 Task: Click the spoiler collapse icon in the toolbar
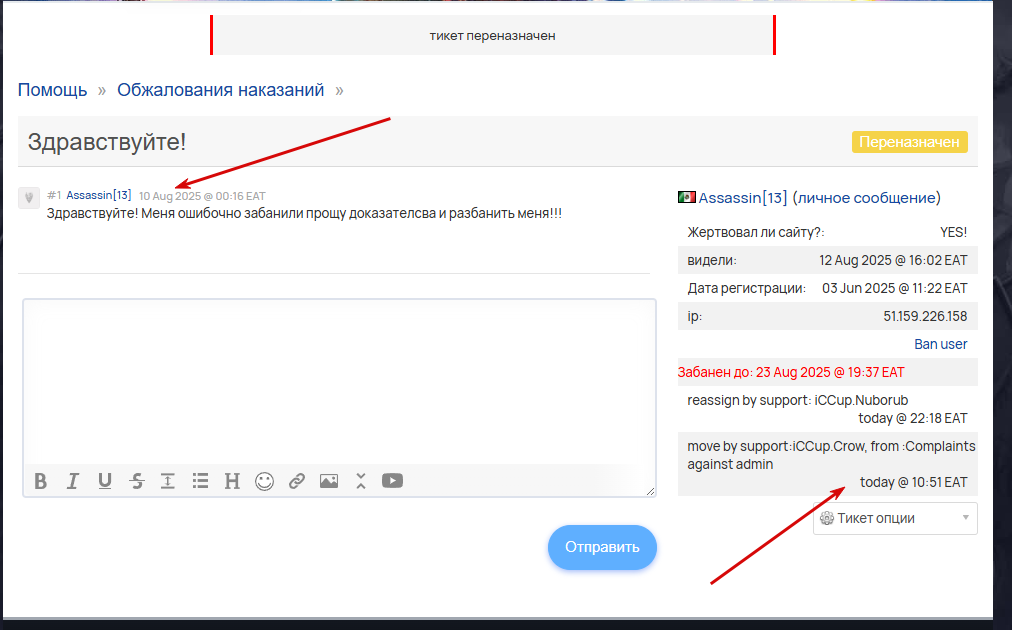pyautogui.click(x=361, y=481)
